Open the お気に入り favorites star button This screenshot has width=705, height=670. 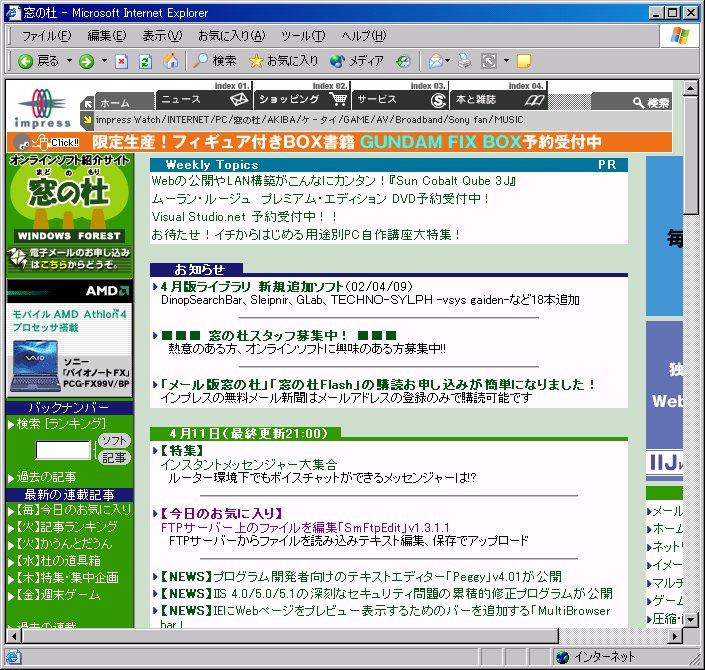point(283,61)
